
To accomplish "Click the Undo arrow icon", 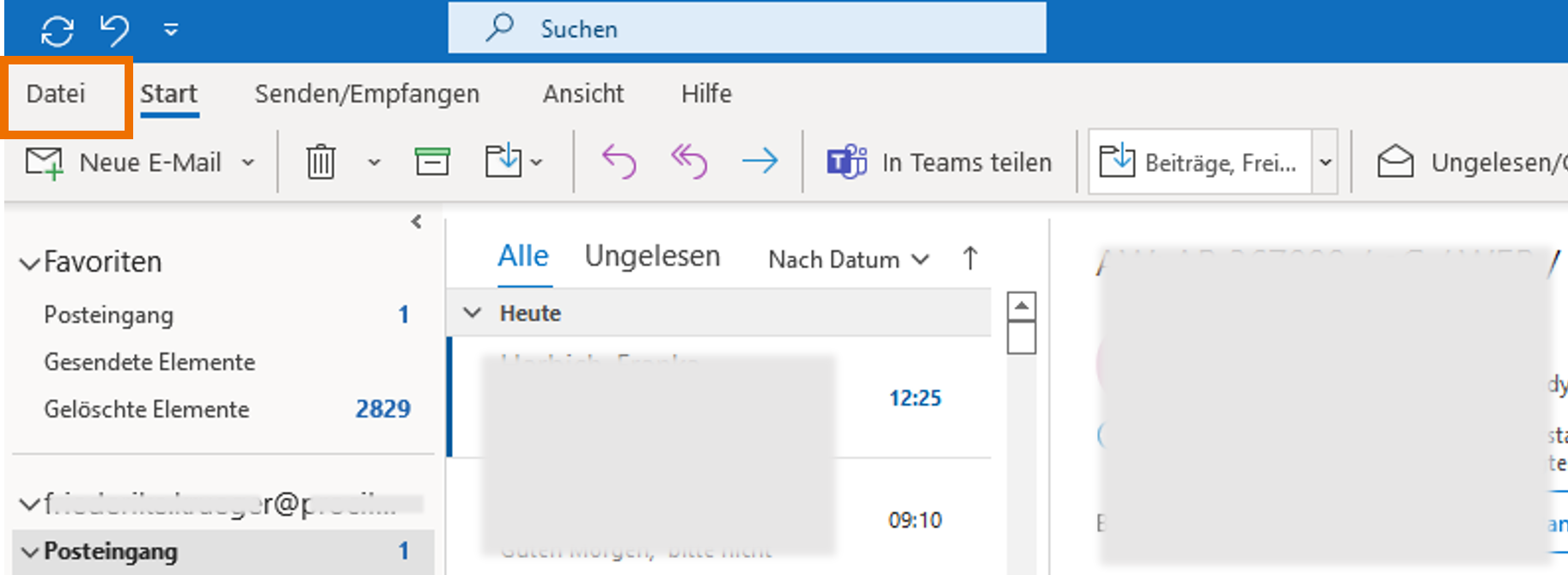I will [x=114, y=31].
